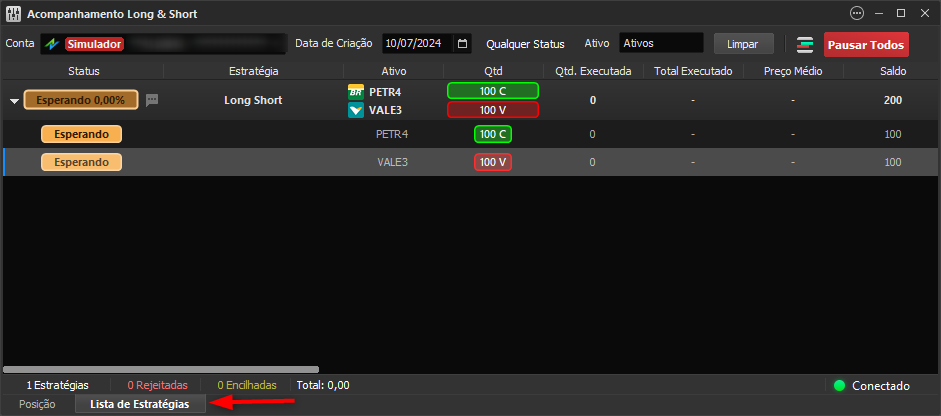Click the broker logo icon in Conta field
Image resolution: width=941 pixels, height=416 pixels.
pyautogui.click(x=53, y=44)
